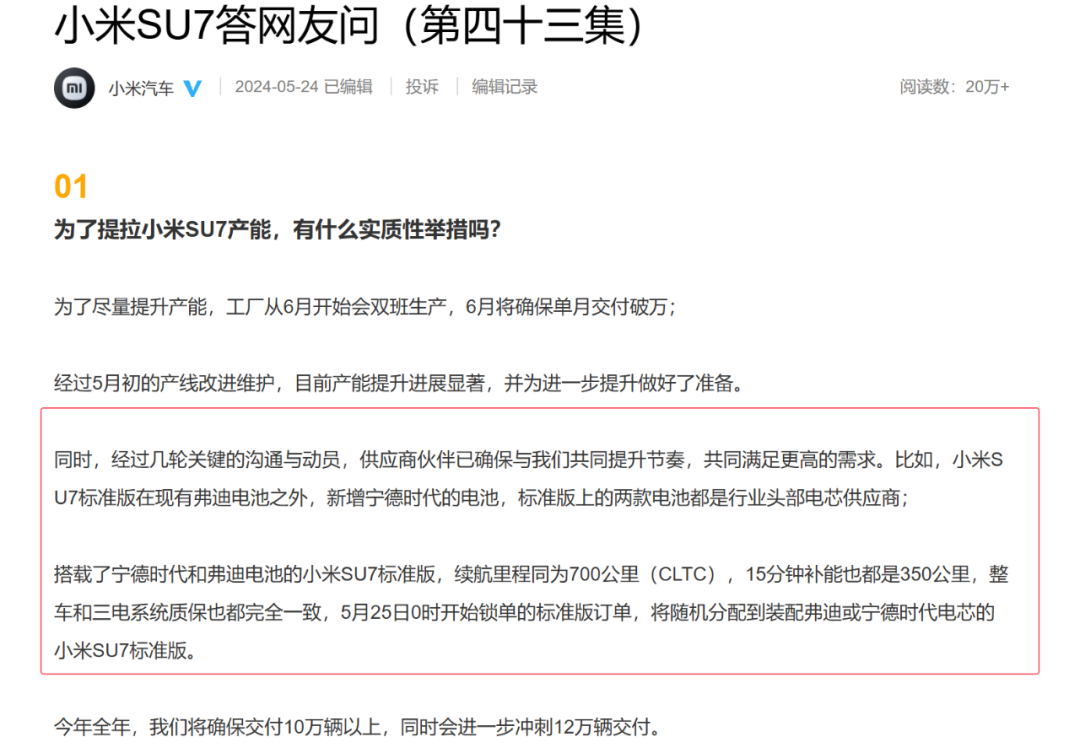Click the divider between 投诉 and 编辑记录

click(456, 87)
